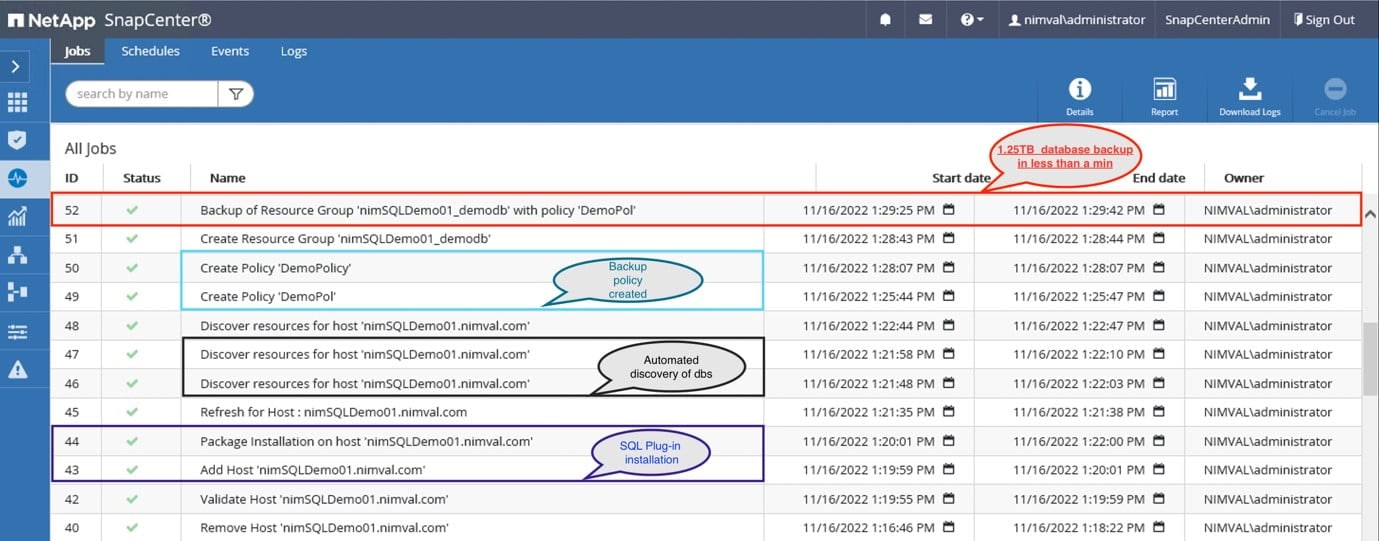The image size is (1379, 541).
Task: Sort by Start date column header
Action: (x=961, y=178)
